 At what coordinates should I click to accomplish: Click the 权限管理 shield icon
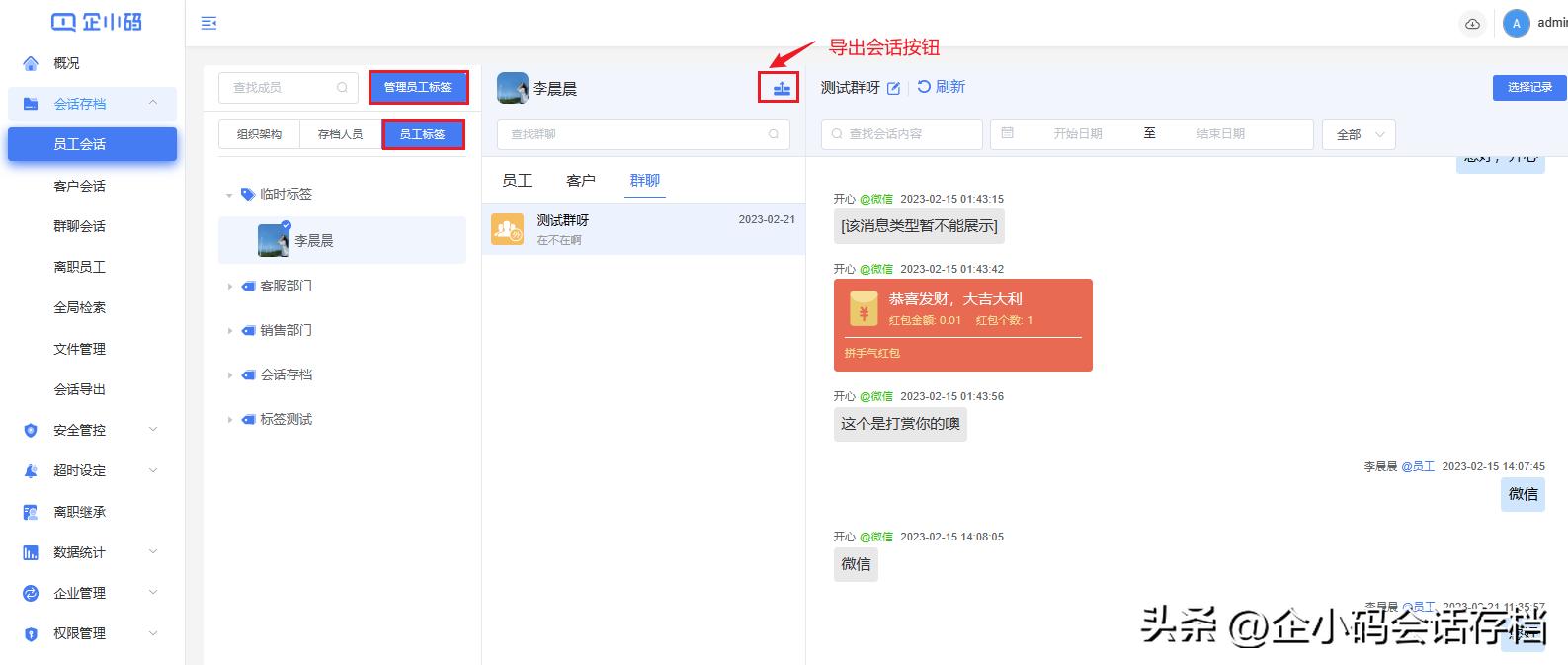pos(31,634)
